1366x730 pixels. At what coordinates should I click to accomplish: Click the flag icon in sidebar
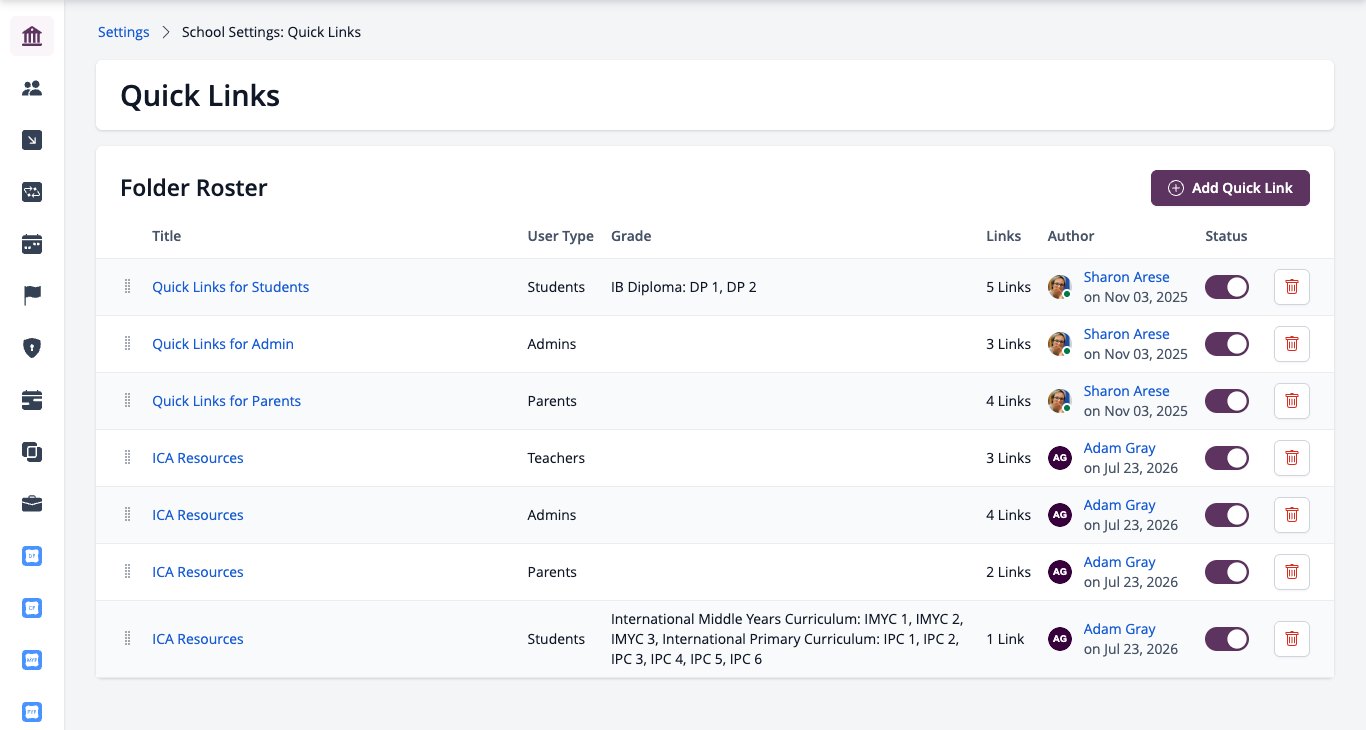32,296
